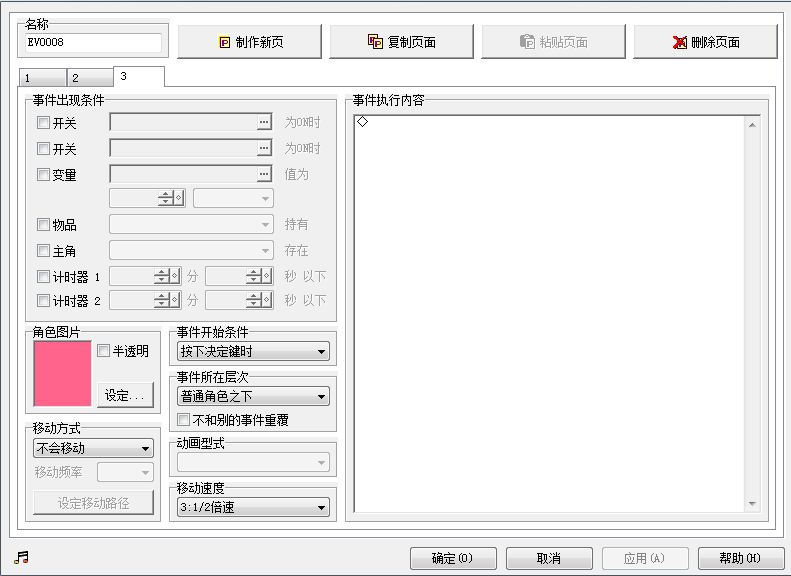
Task: Open the 主角 actor dropdown
Action: tap(192, 250)
